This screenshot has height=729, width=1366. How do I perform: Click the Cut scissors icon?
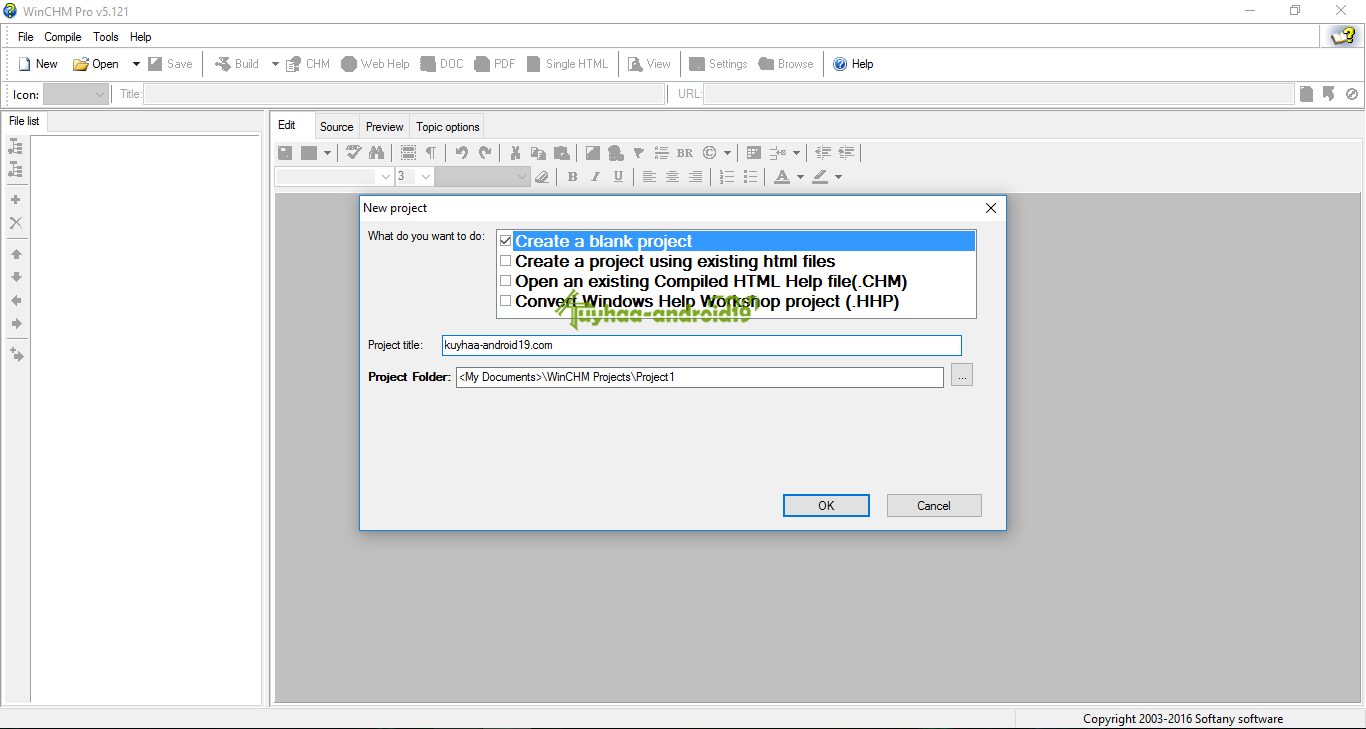[x=515, y=153]
